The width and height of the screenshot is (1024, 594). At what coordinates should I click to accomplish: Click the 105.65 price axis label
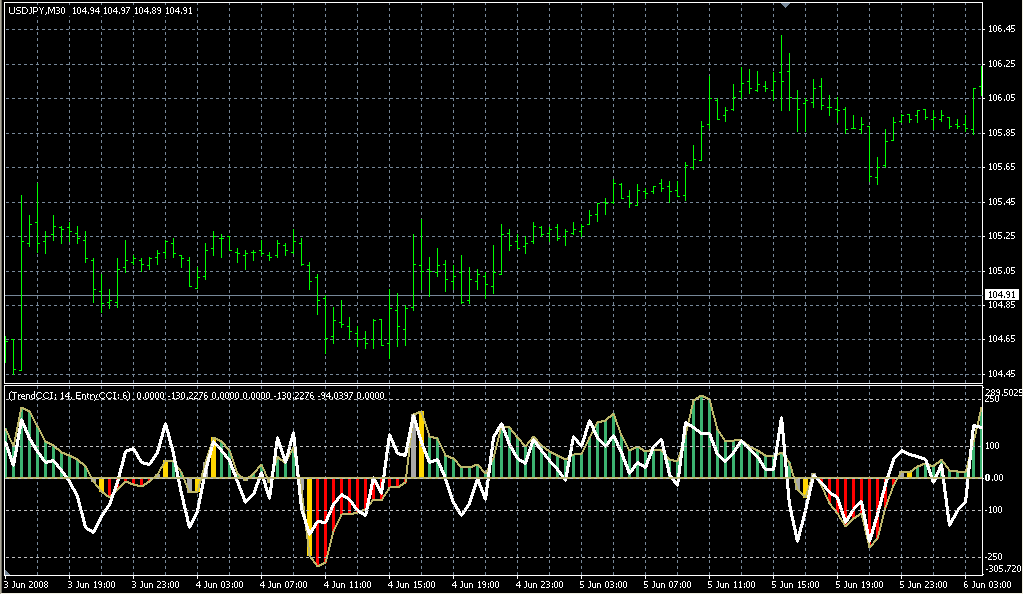(x=1000, y=167)
